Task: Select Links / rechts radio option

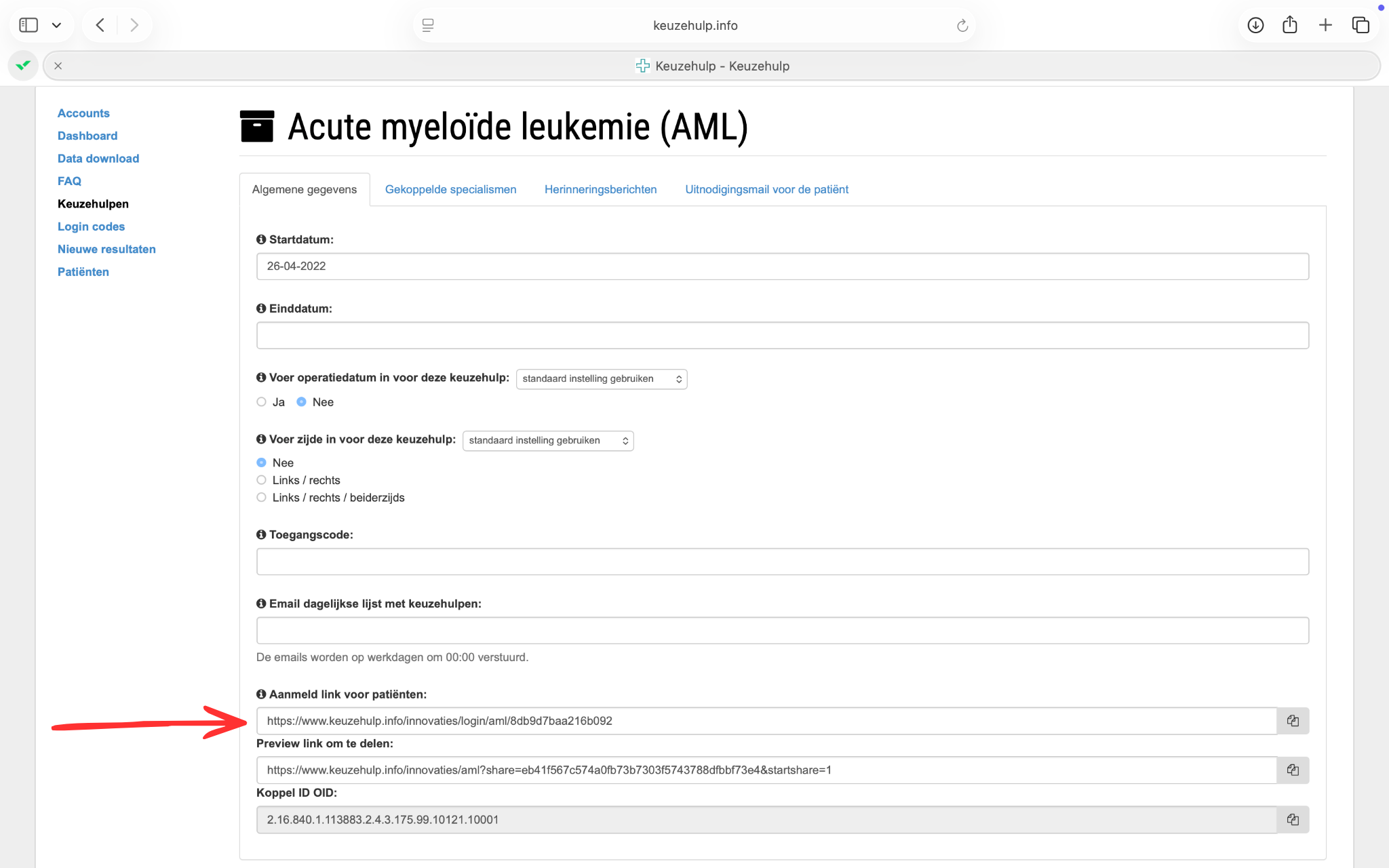Action: (262, 480)
